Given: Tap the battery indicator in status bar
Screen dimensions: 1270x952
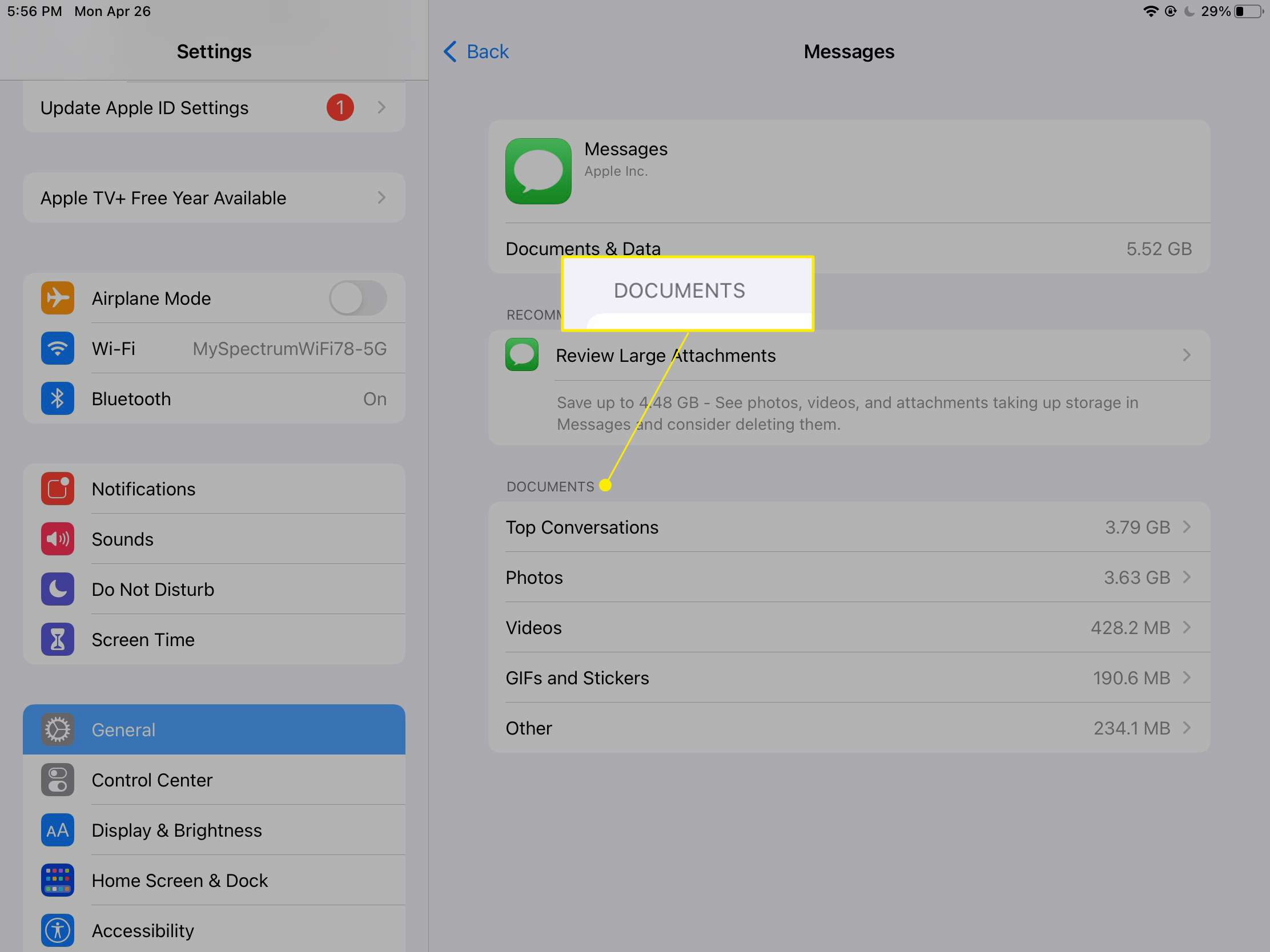Looking at the screenshot, I should pos(1250,11).
